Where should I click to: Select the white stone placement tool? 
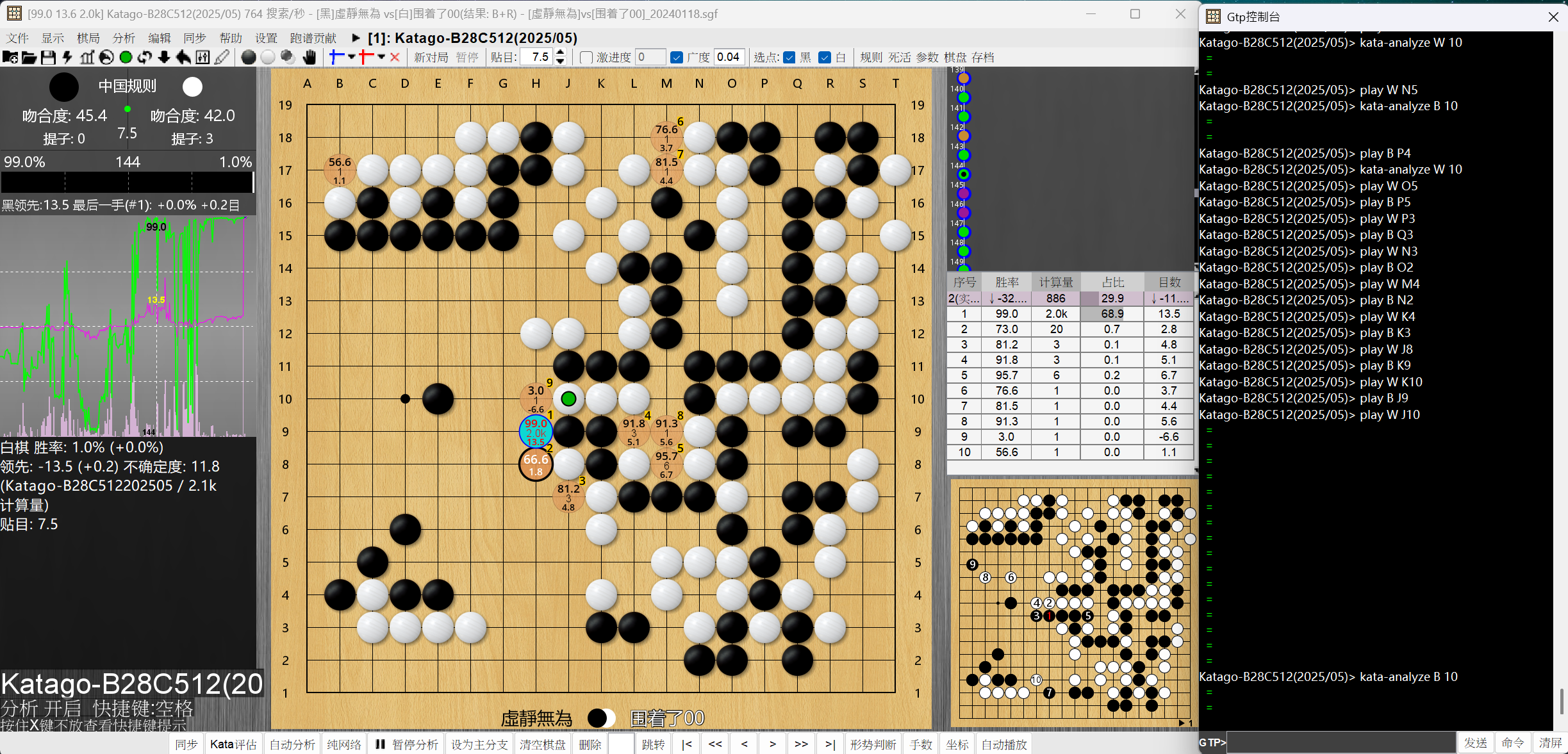(x=268, y=58)
